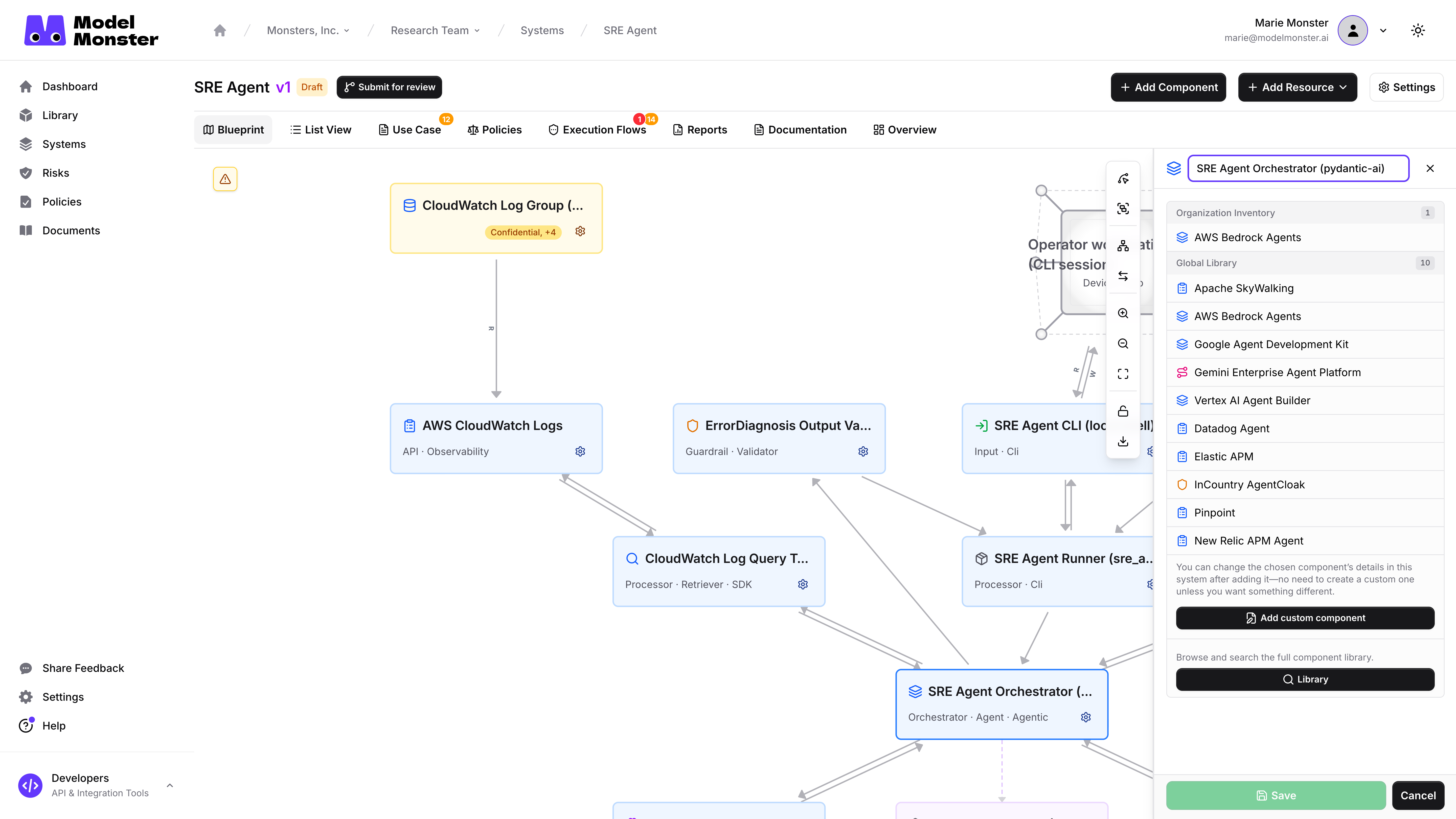The image size is (1456, 819).
Task: Zoom out on the blueprint canvas
Action: (1123, 344)
